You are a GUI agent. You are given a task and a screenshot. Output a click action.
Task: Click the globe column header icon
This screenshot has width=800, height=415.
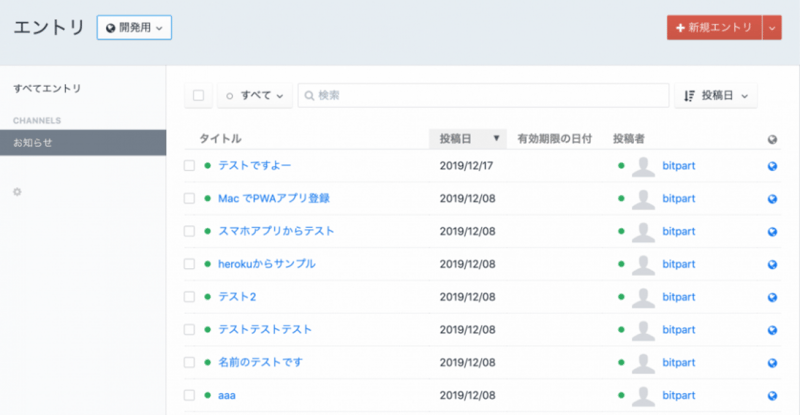pos(772,139)
